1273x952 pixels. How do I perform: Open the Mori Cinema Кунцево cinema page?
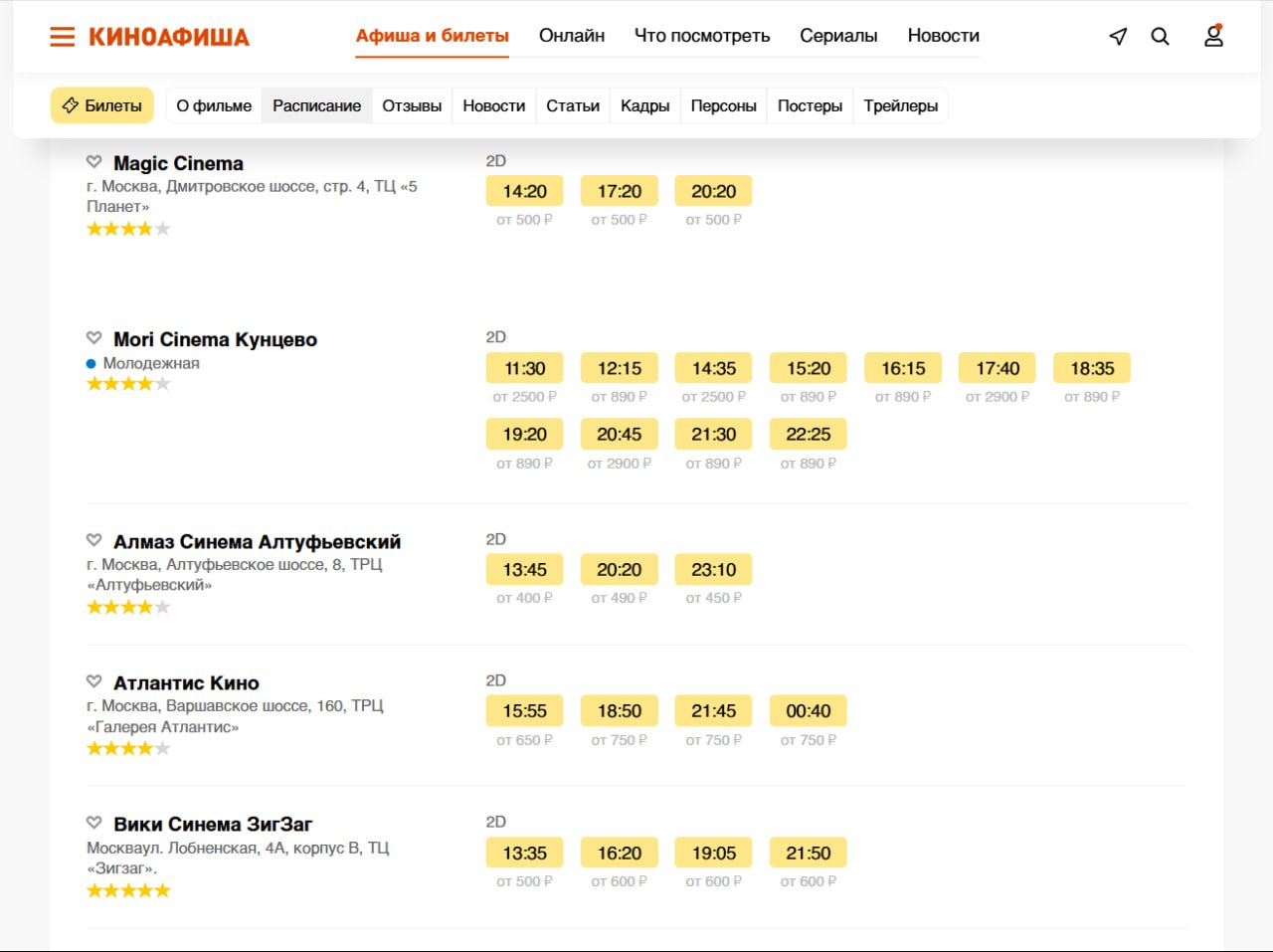click(x=215, y=339)
